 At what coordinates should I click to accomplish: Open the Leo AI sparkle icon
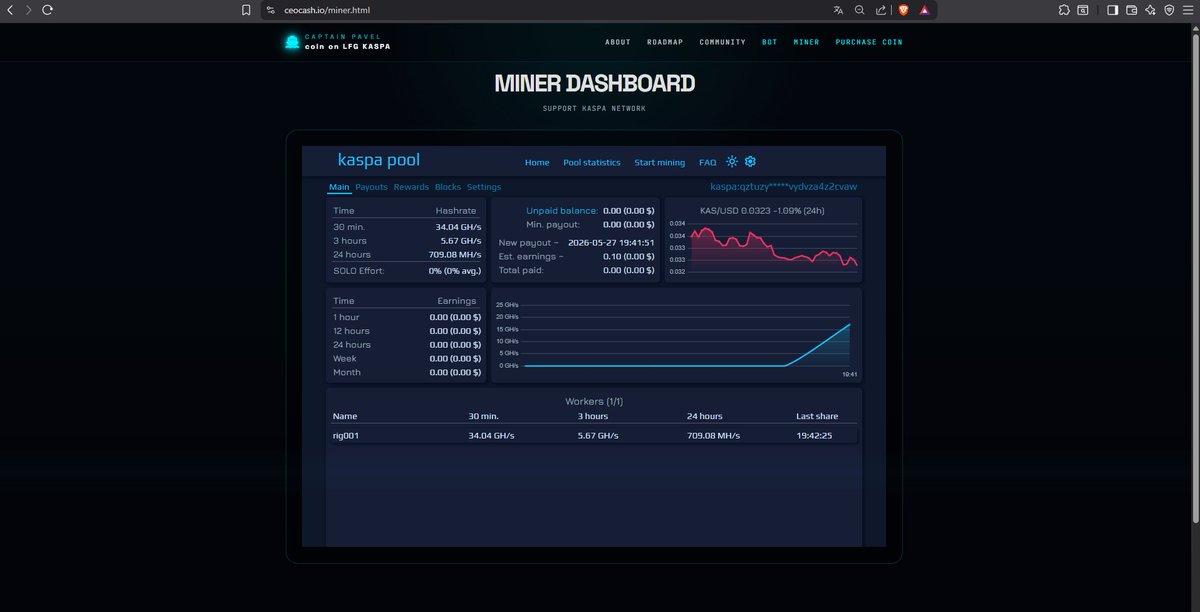click(1150, 9)
